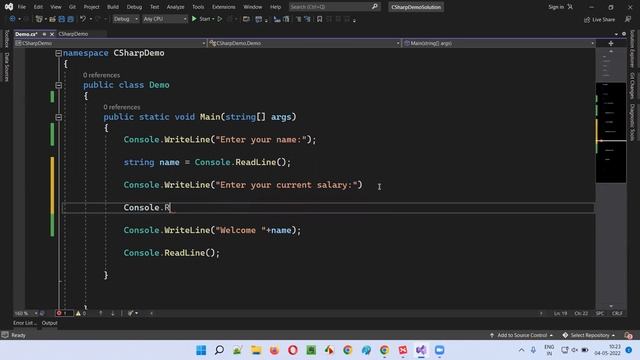Open the Any CPU platform dropdown

pyautogui.click(x=164, y=19)
